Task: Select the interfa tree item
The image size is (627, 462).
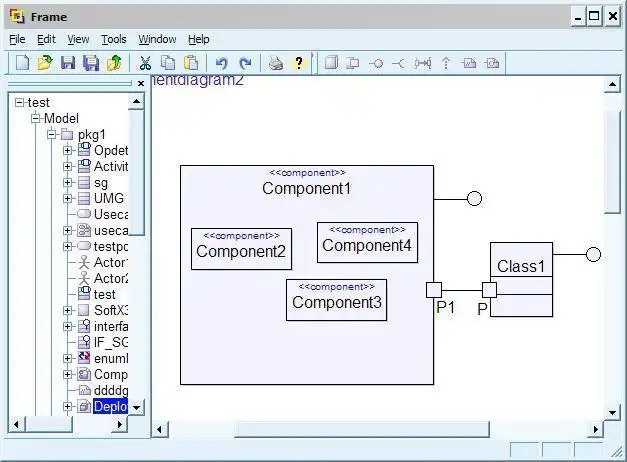Action: [x=111, y=326]
